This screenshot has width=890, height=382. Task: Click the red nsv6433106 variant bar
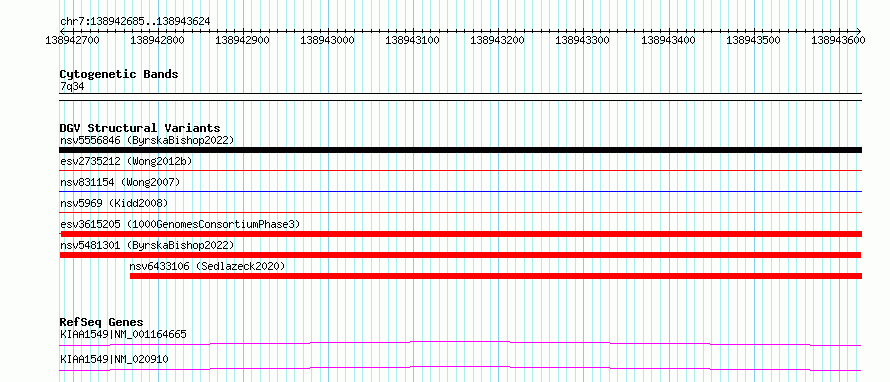[x=496, y=276]
